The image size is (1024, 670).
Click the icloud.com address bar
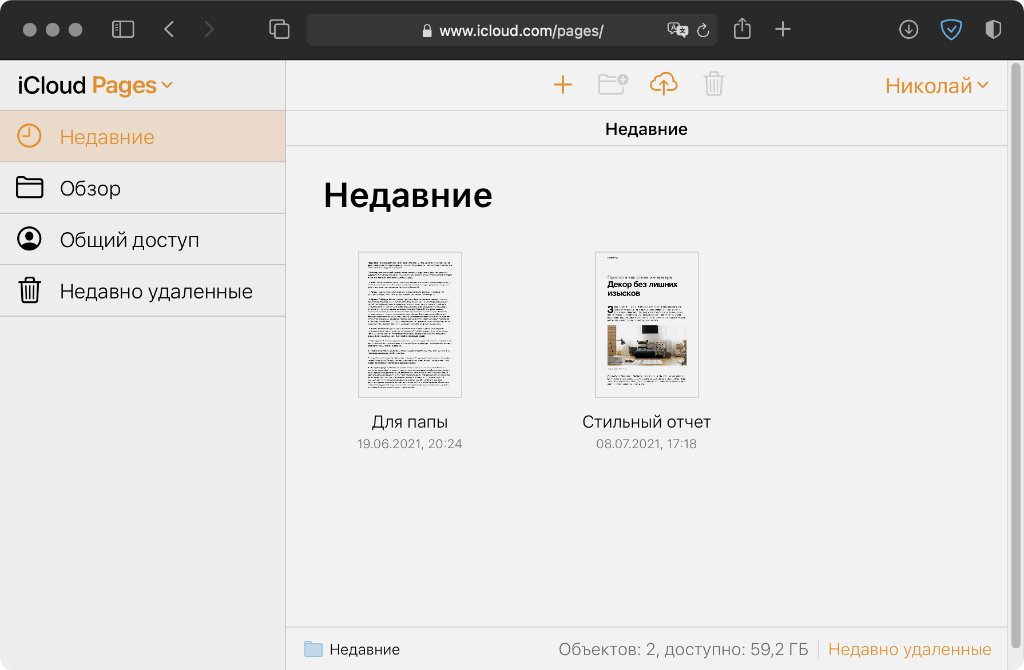pyautogui.click(x=520, y=31)
